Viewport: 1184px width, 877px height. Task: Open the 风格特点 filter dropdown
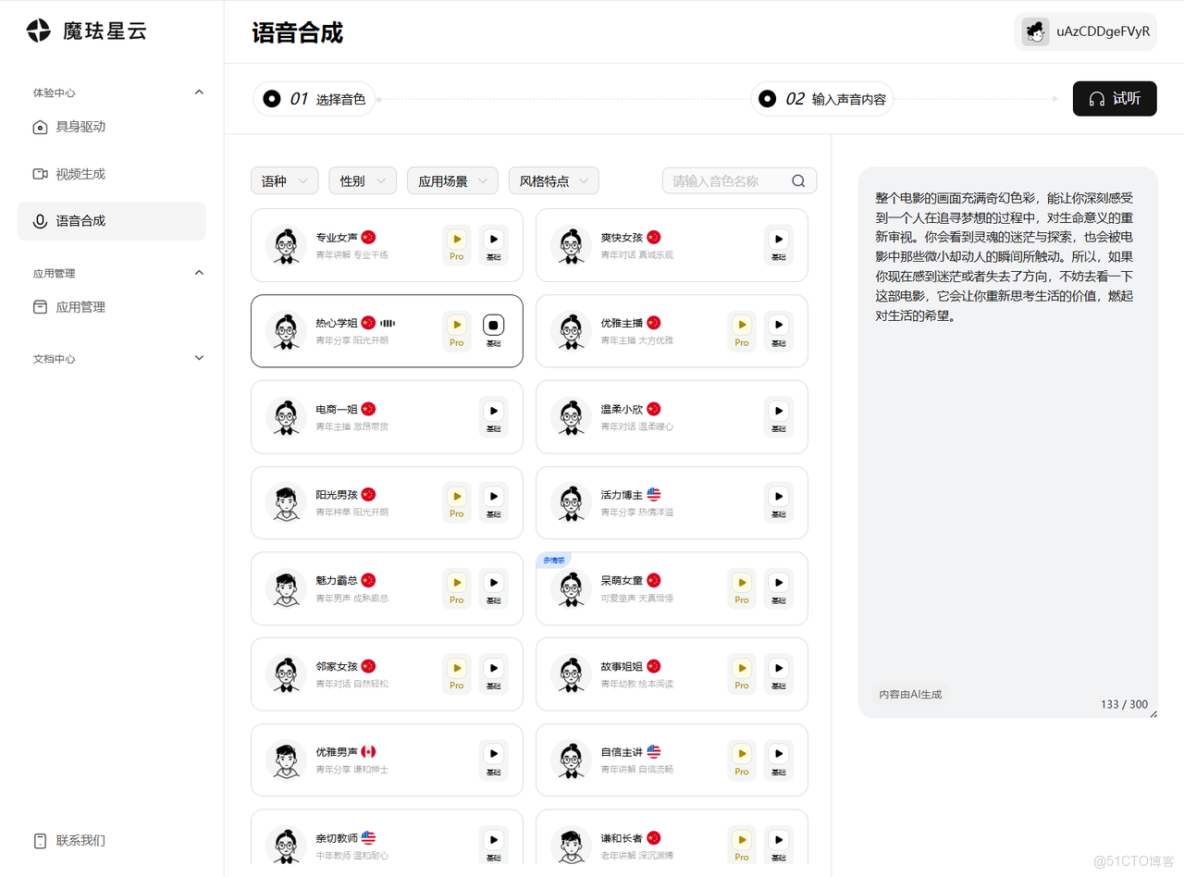pyautogui.click(x=552, y=180)
